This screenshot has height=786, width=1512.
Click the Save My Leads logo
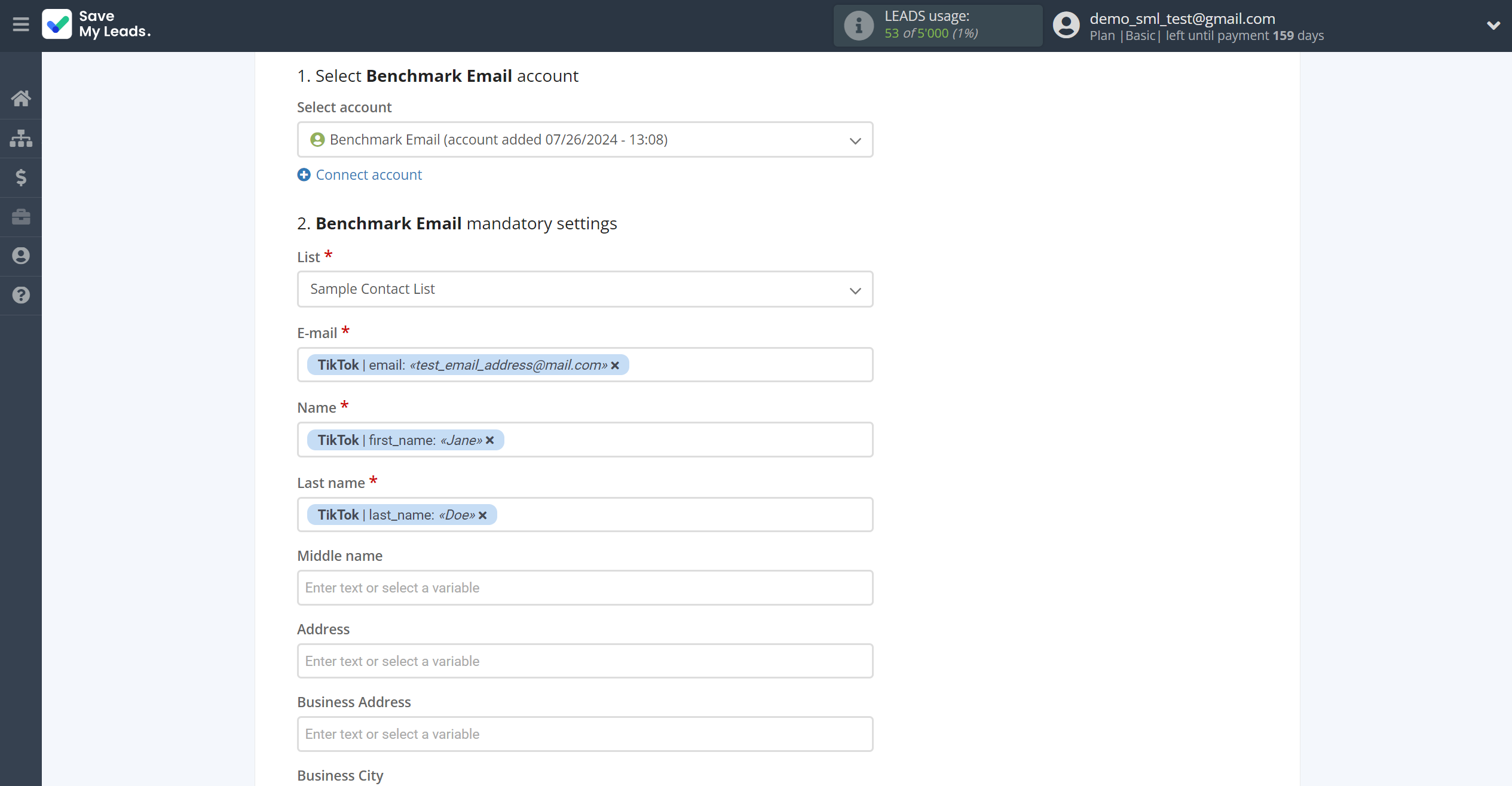point(97,24)
